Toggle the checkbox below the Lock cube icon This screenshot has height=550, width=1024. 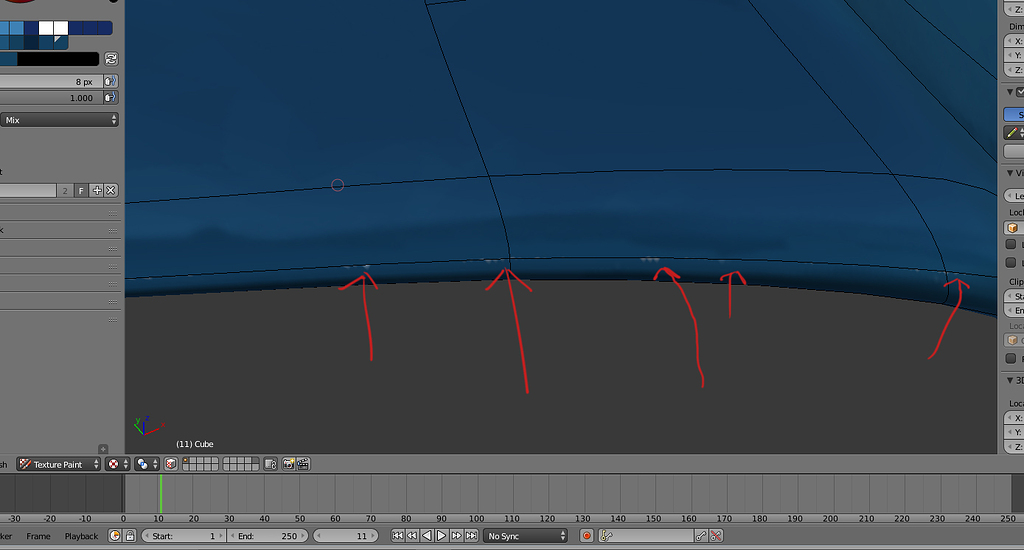coord(1011,244)
